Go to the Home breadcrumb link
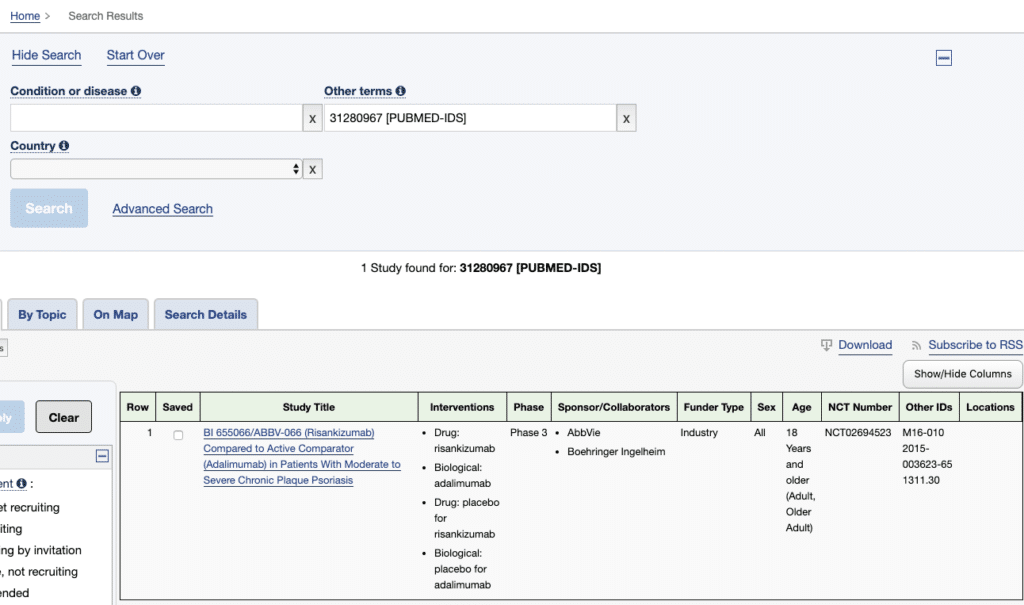This screenshot has height=605, width=1024. [25, 16]
